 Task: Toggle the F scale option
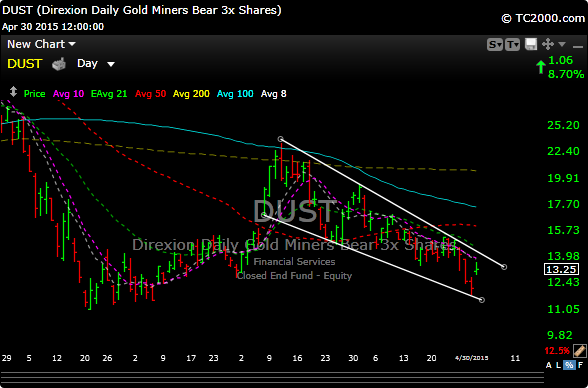[x=580, y=365]
